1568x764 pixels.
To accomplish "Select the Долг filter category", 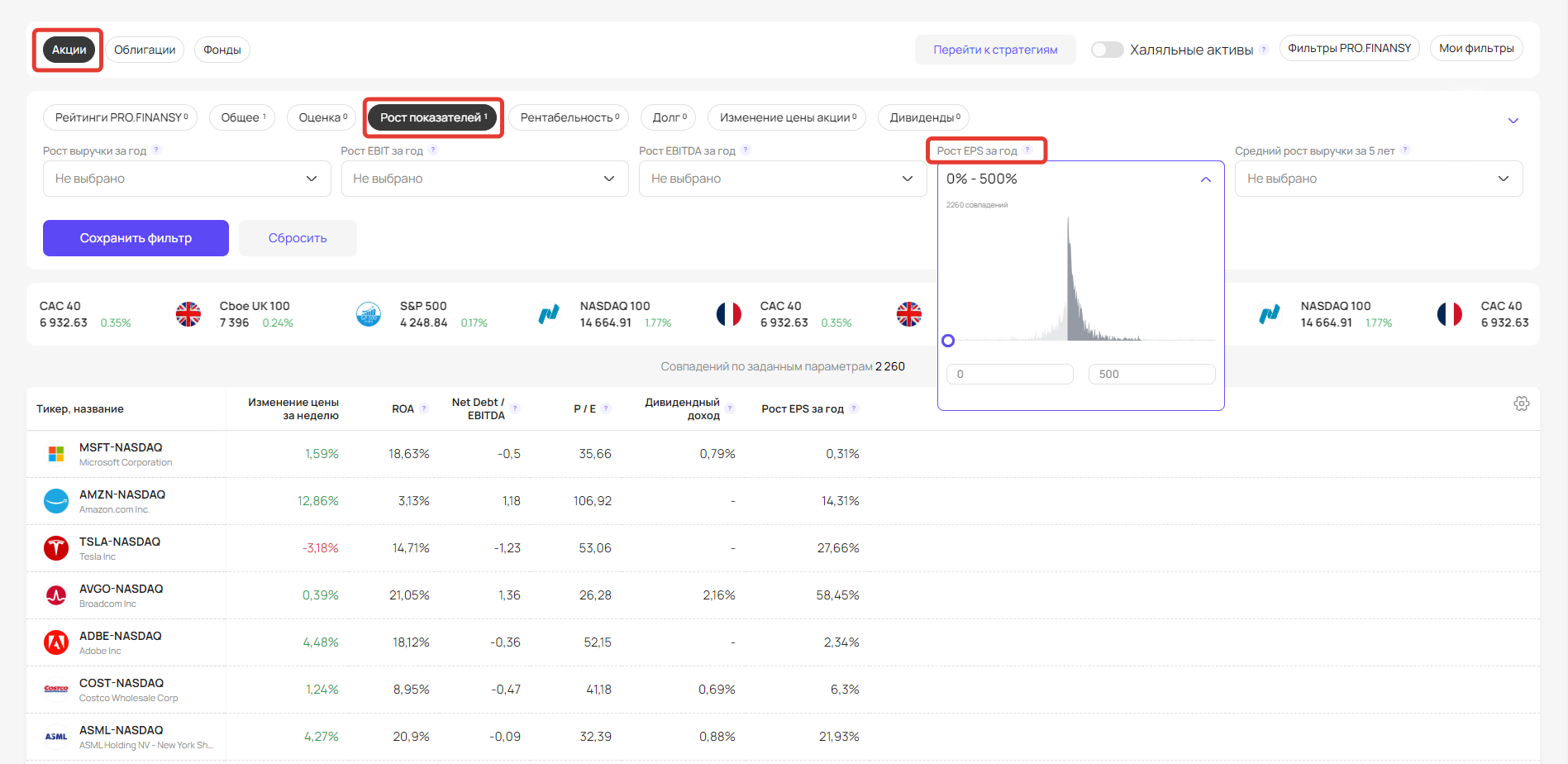I will coord(669,117).
